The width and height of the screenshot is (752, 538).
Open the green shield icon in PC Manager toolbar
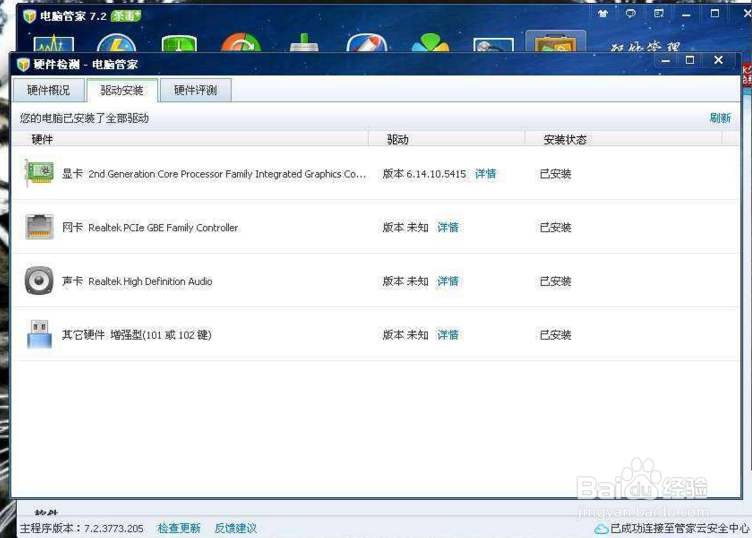pyautogui.click(x=179, y=44)
